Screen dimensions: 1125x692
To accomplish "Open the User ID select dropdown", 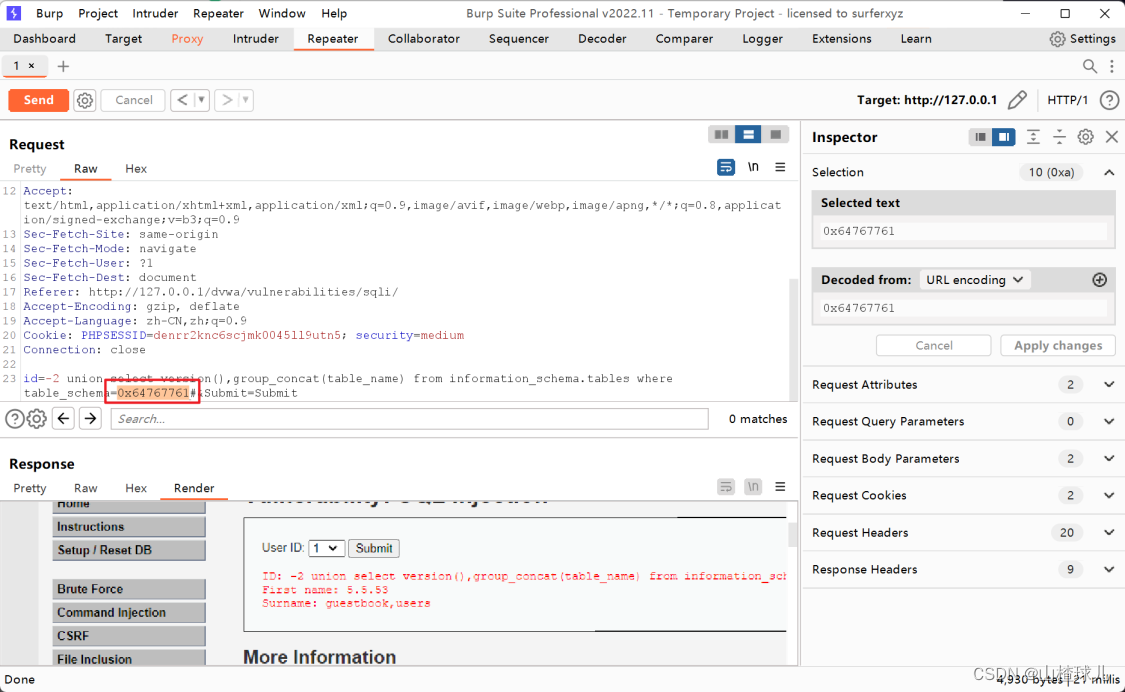I will [326, 548].
